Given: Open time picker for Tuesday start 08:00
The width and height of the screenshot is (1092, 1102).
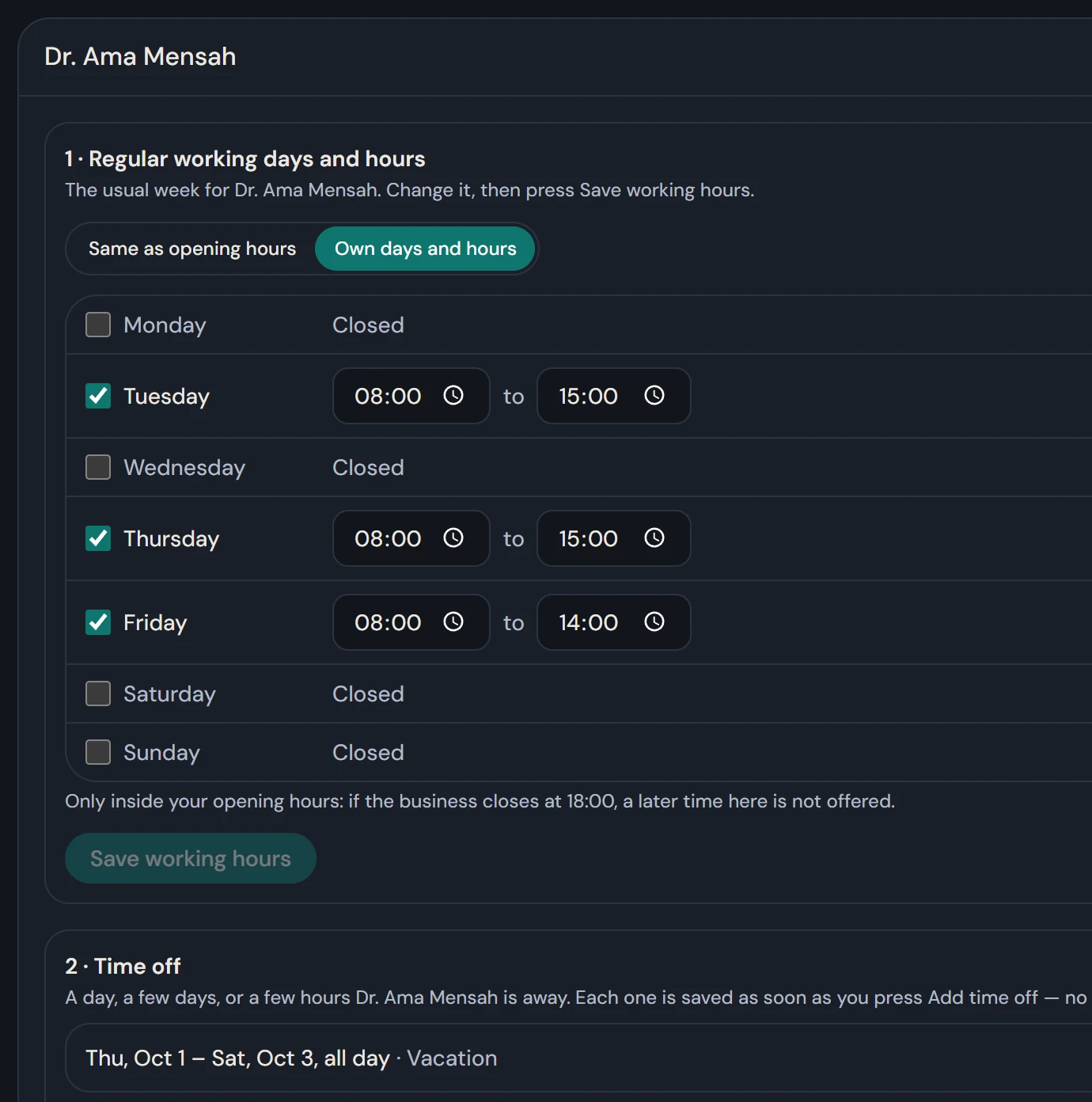Looking at the screenshot, I should (453, 395).
